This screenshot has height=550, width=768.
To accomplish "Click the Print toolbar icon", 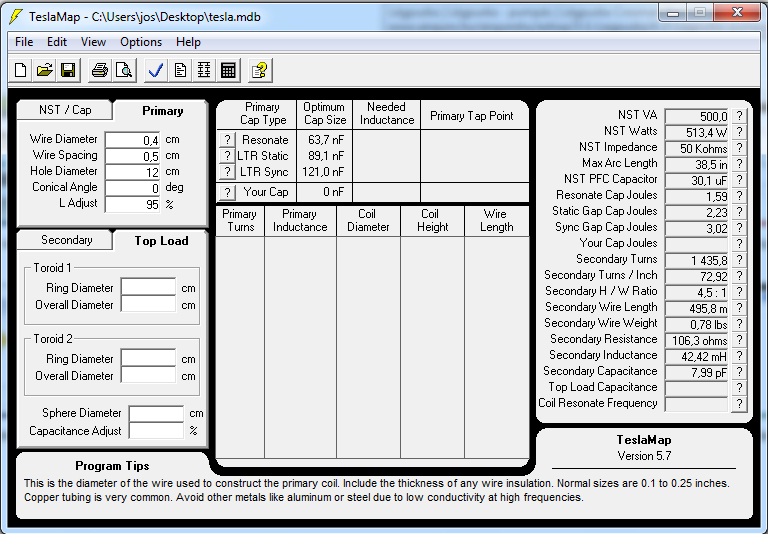I will [100, 71].
